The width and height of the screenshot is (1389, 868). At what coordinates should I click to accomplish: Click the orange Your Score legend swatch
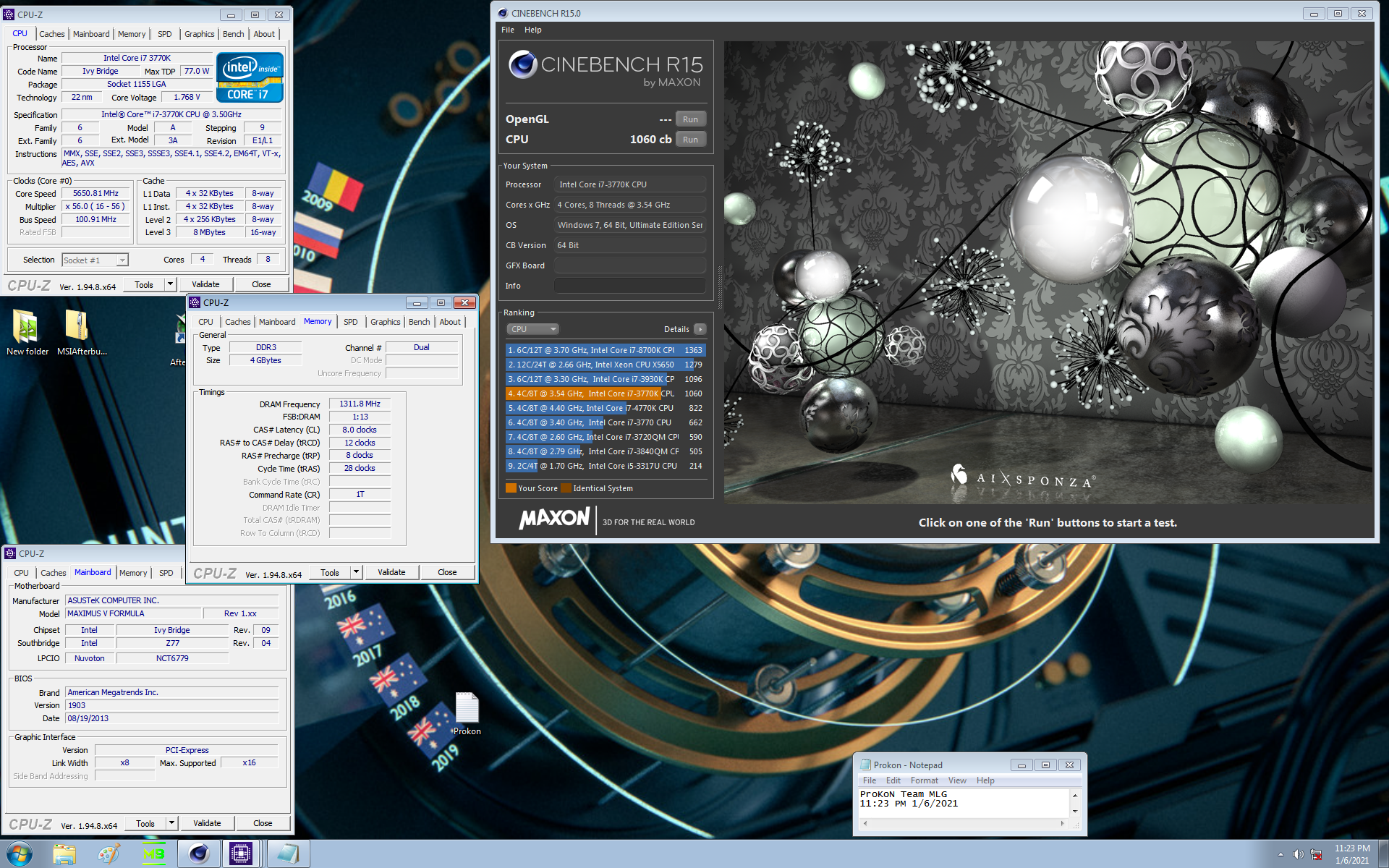511,488
